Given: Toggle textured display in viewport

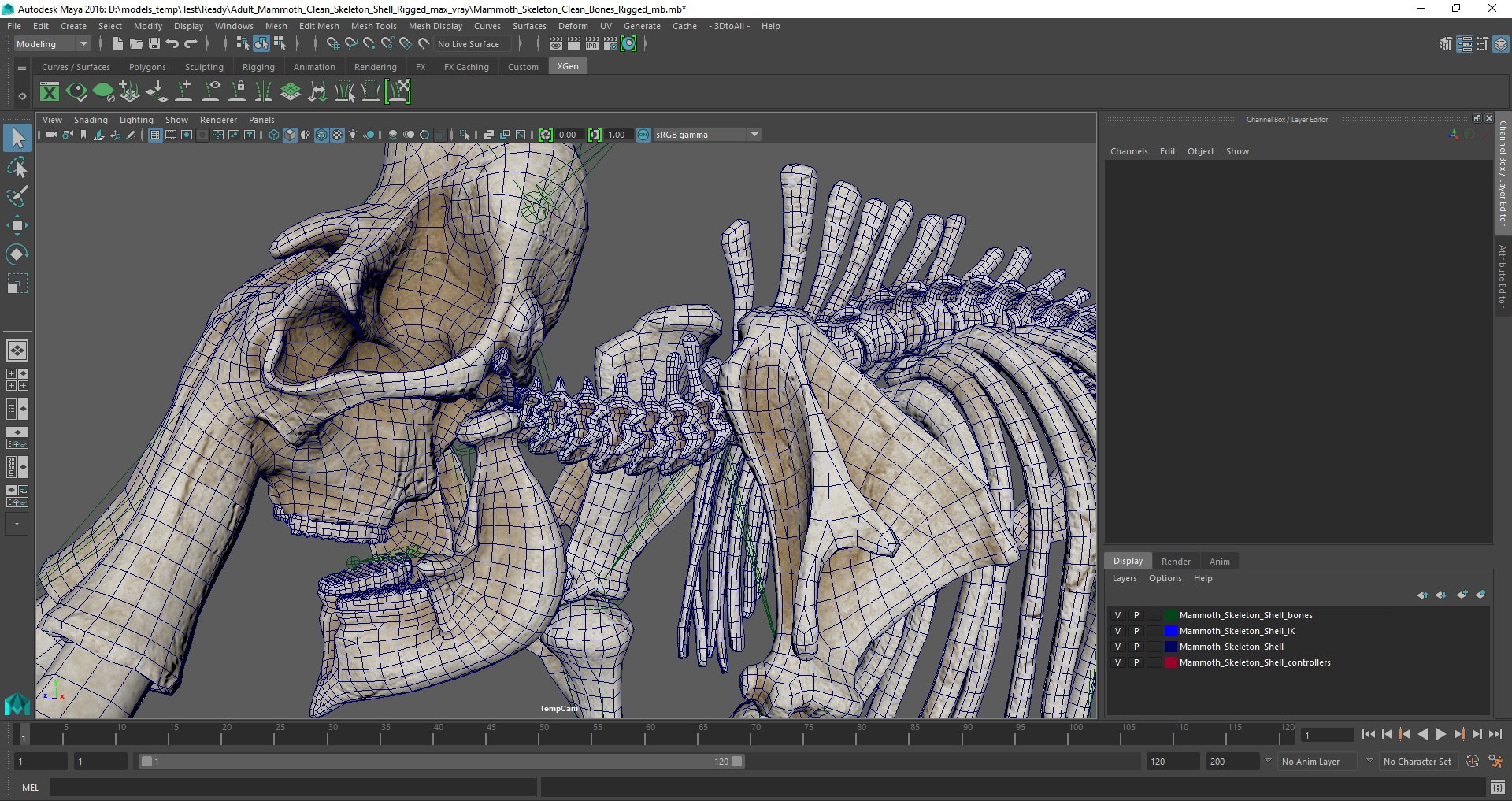Looking at the screenshot, I should [337, 135].
